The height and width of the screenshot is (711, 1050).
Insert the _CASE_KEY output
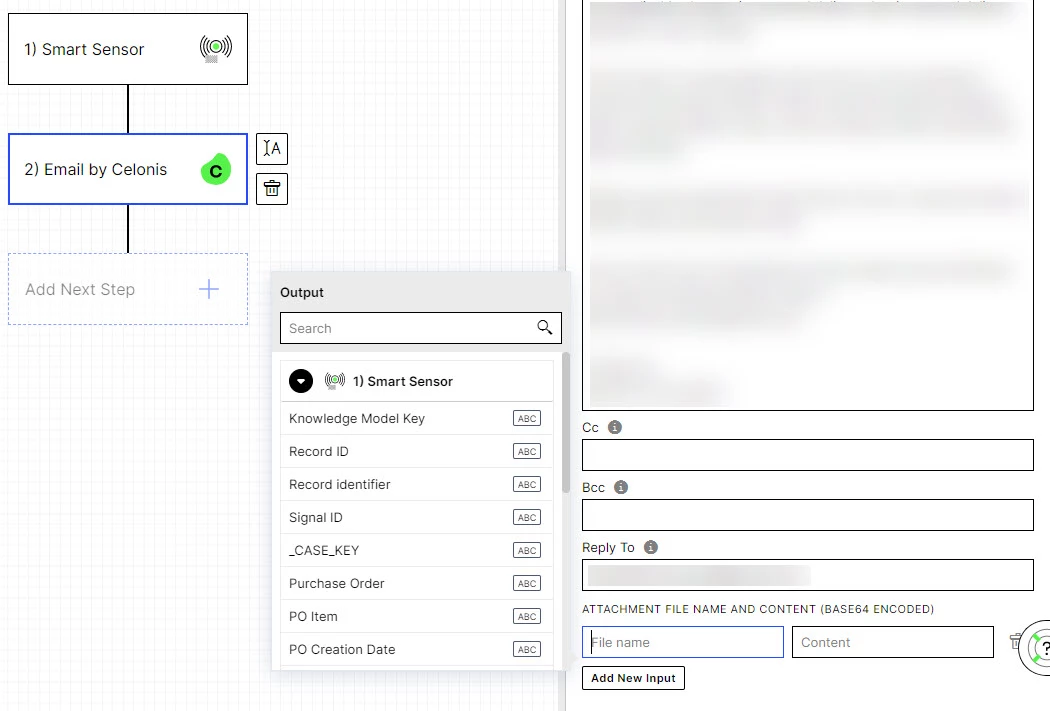[417, 550]
